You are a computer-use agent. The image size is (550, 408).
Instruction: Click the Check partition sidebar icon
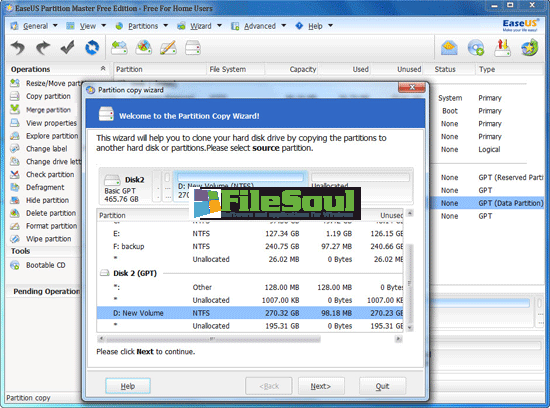(15, 174)
